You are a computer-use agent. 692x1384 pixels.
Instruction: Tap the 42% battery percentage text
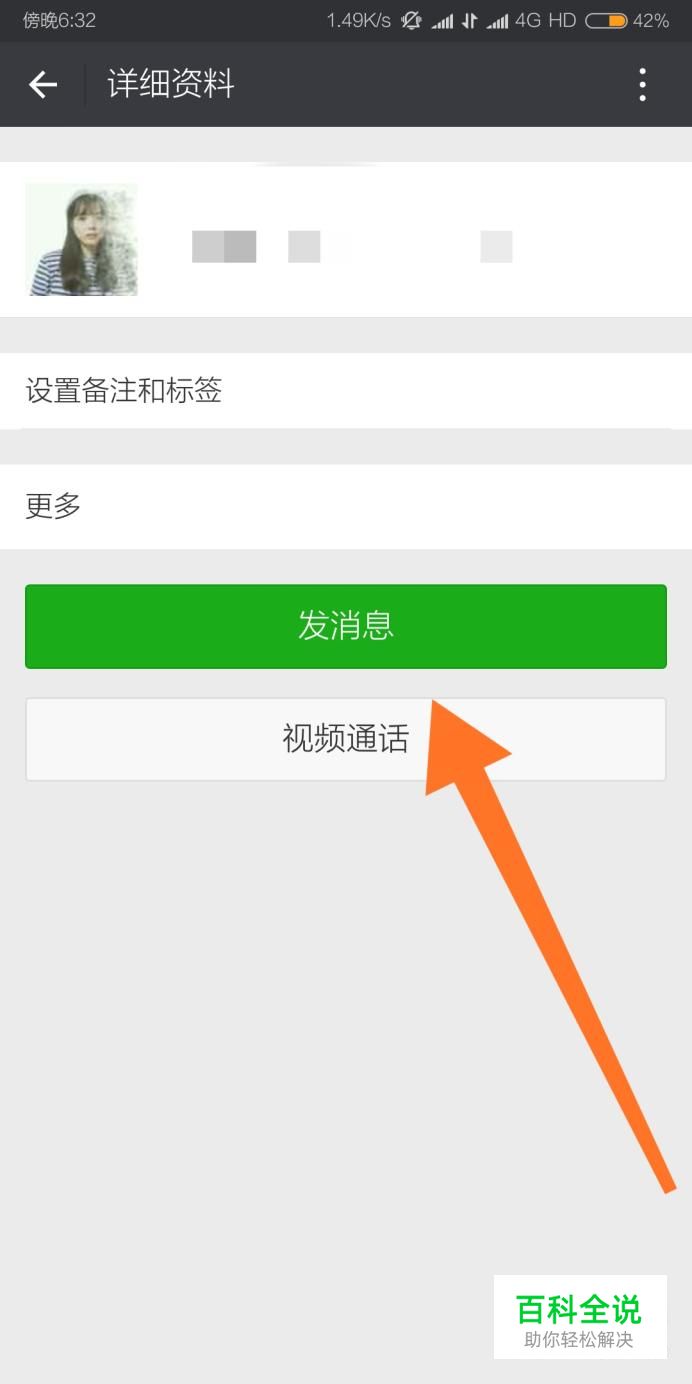(x=651, y=20)
